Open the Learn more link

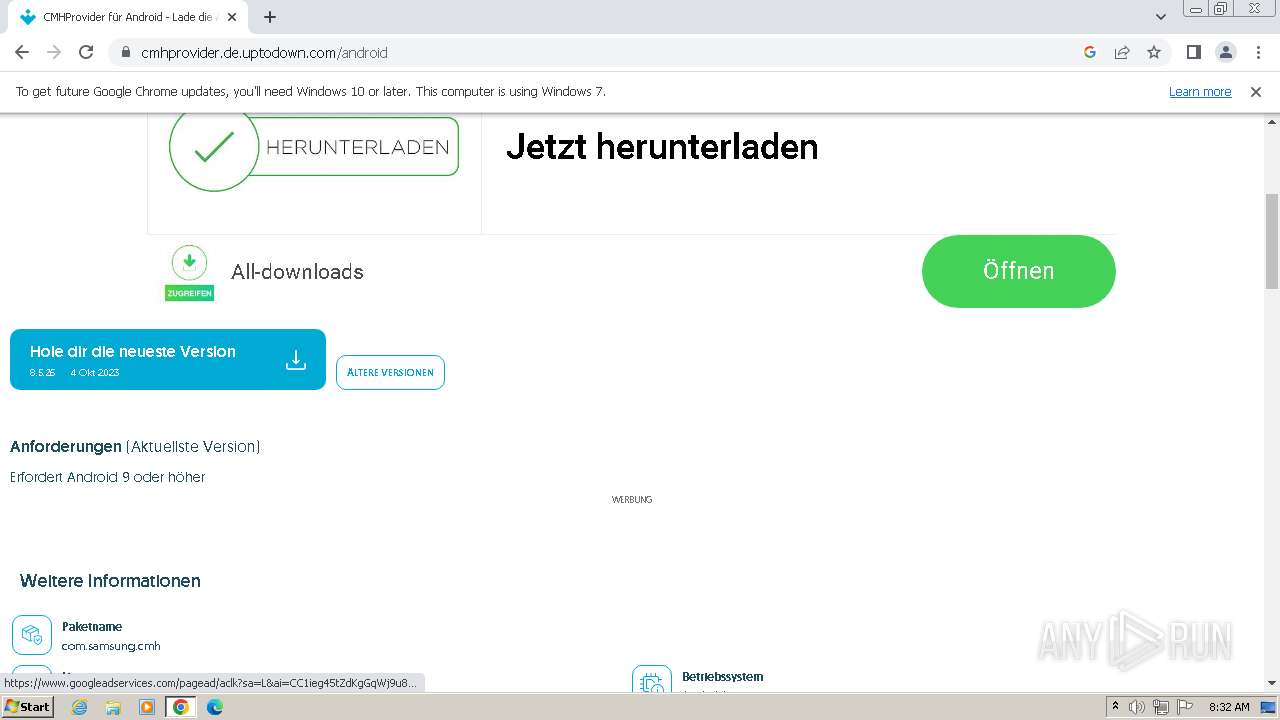click(1200, 91)
